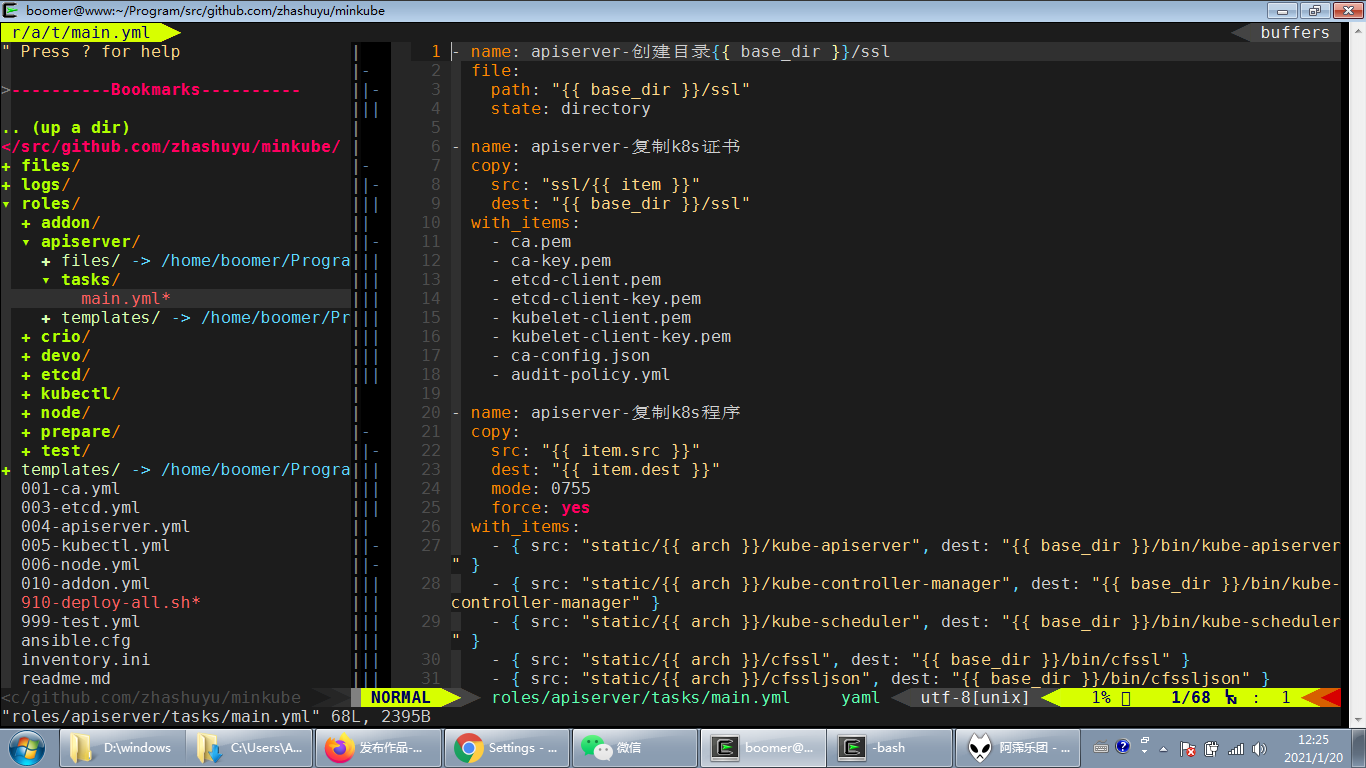Collapse the roles directory node
The image size is (1366, 768).
pyautogui.click(x=7, y=204)
